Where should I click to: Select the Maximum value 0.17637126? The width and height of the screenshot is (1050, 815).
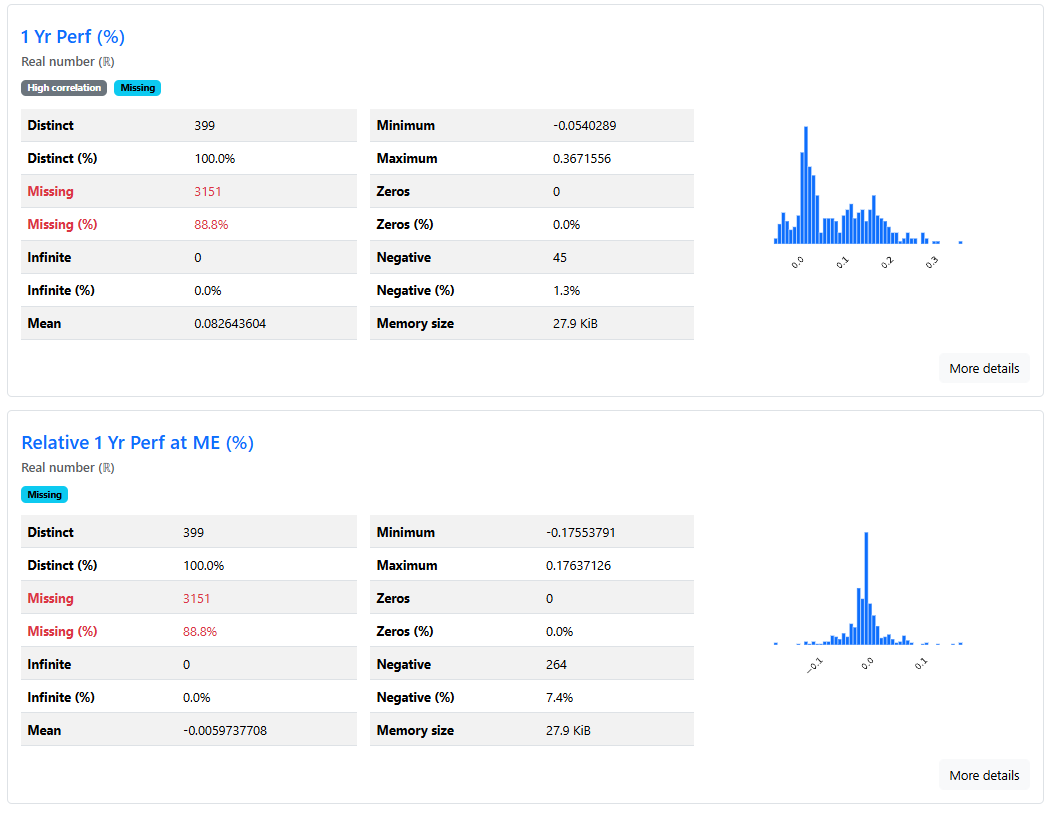tap(578, 566)
